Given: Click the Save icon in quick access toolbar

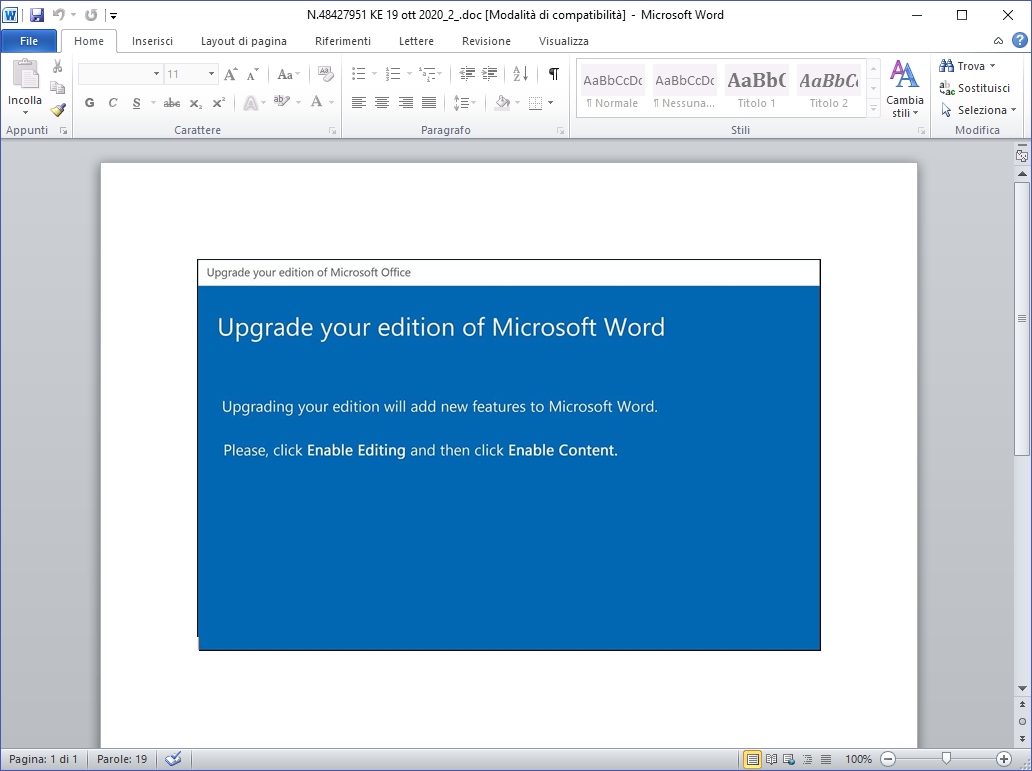Looking at the screenshot, I should pyautogui.click(x=37, y=14).
